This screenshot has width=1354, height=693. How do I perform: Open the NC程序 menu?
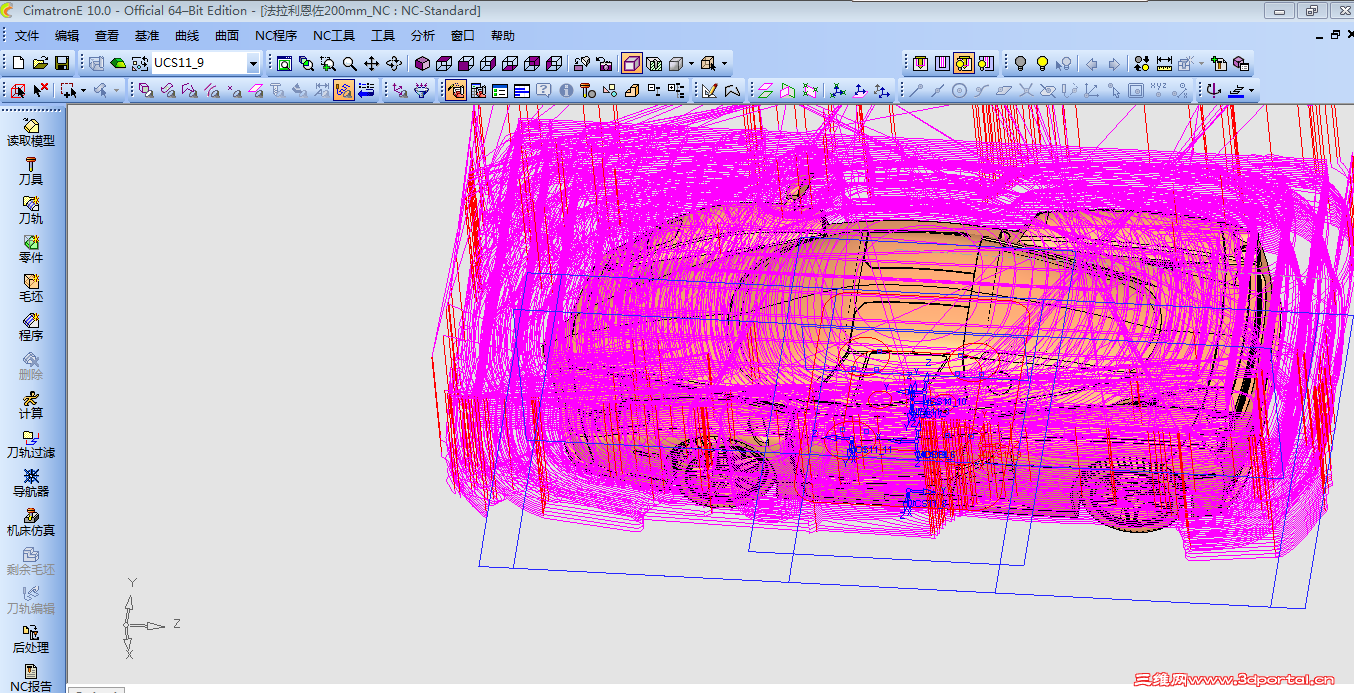click(x=276, y=36)
